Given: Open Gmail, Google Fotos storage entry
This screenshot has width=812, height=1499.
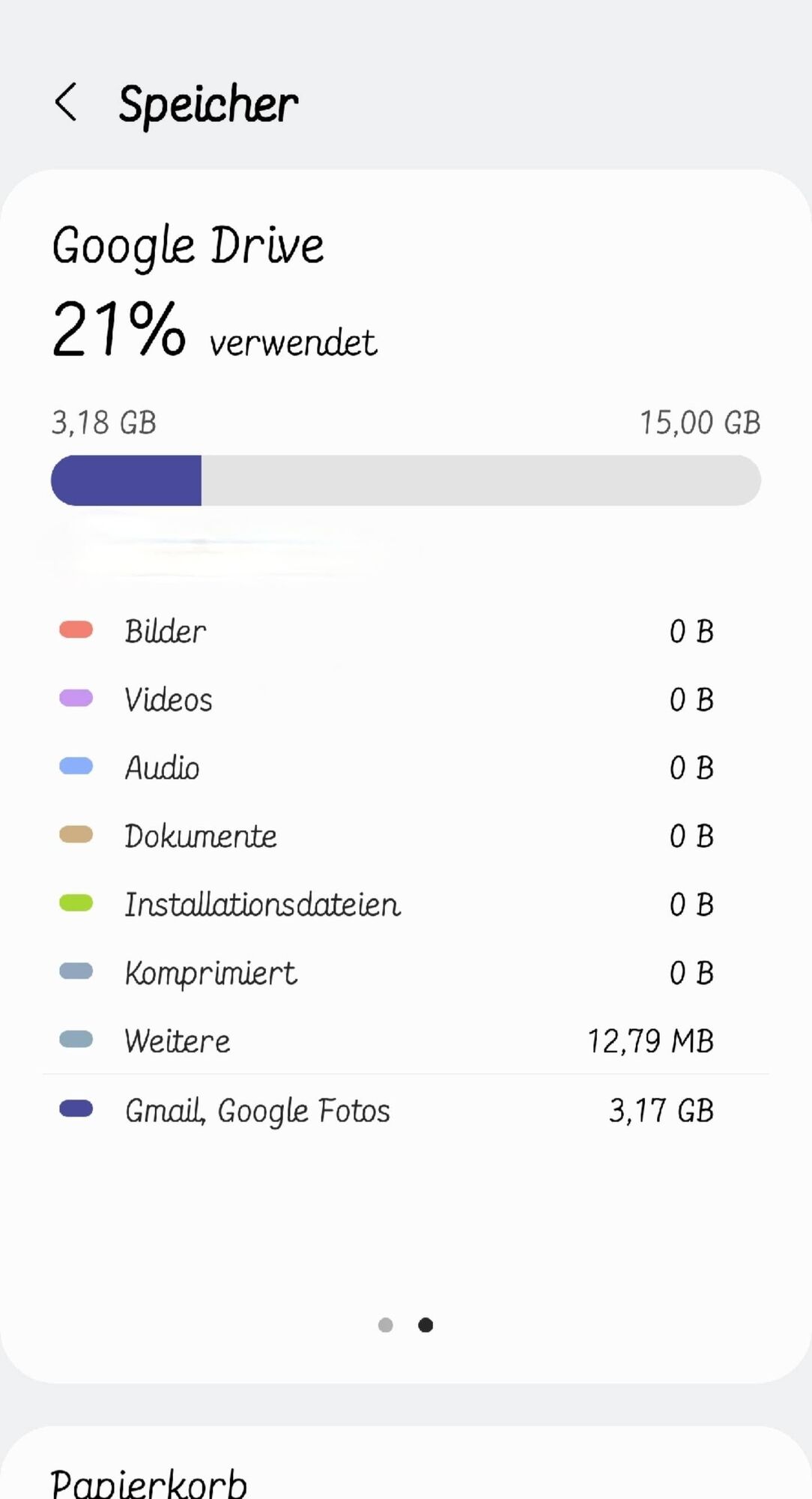Looking at the screenshot, I should click(406, 1110).
